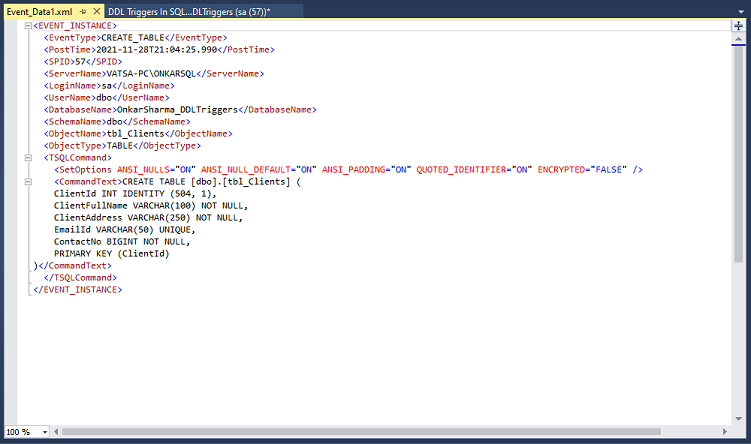Click the closing CommandText tag
This screenshot has width=751, height=444.
coord(75,265)
